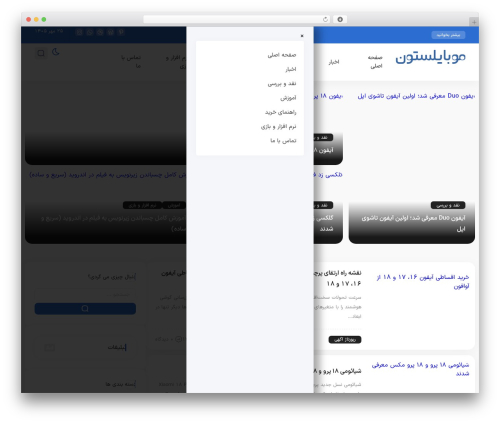Viewport: 500px width, 423px height.
Task: Open راهنمای خرید in the slide-out menu
Action: 280,112
